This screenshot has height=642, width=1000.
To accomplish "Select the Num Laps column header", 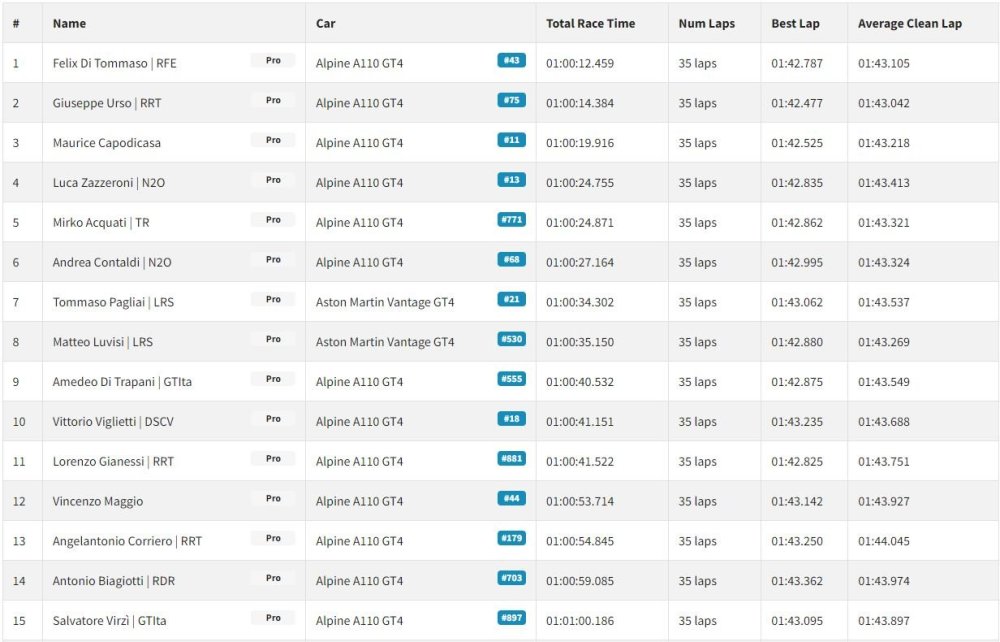I will point(707,24).
